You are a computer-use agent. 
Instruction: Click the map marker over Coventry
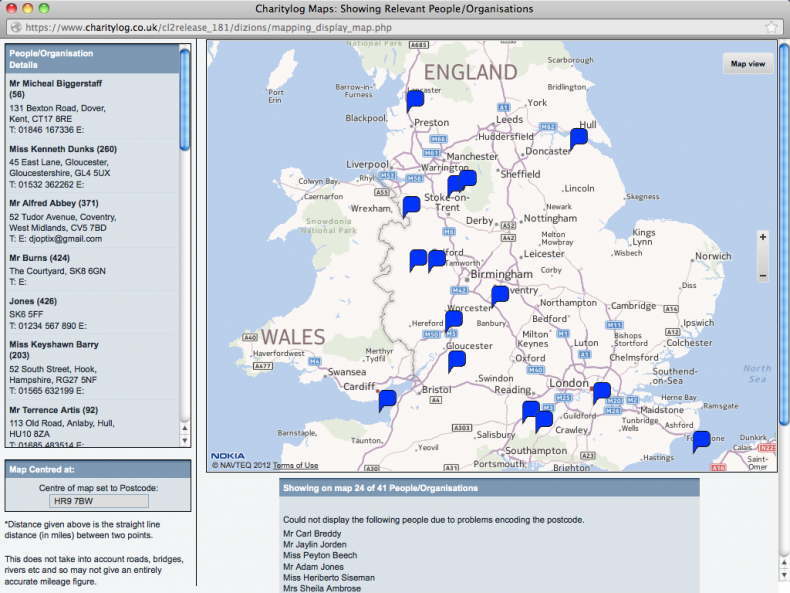pyautogui.click(x=500, y=295)
